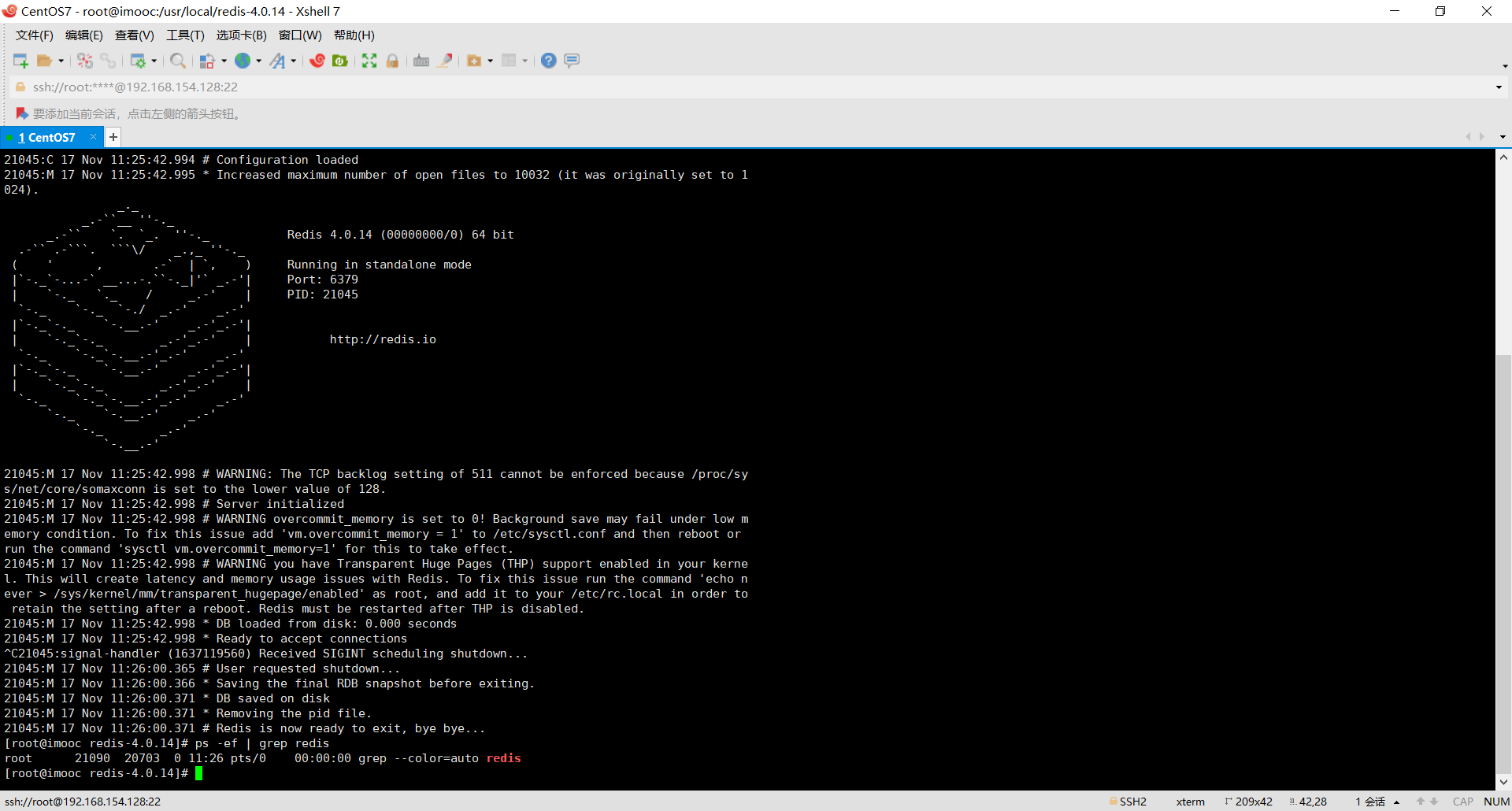The image size is (1512, 811).
Task: Click 'Port: 6379' text in terminal
Action: point(323,280)
